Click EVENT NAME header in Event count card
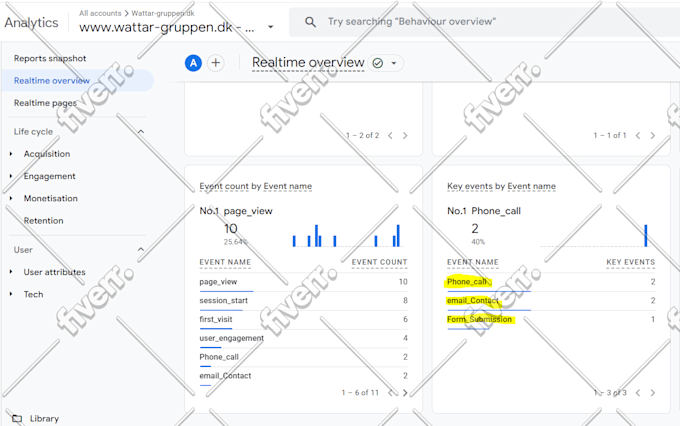680x426 pixels. click(225, 262)
